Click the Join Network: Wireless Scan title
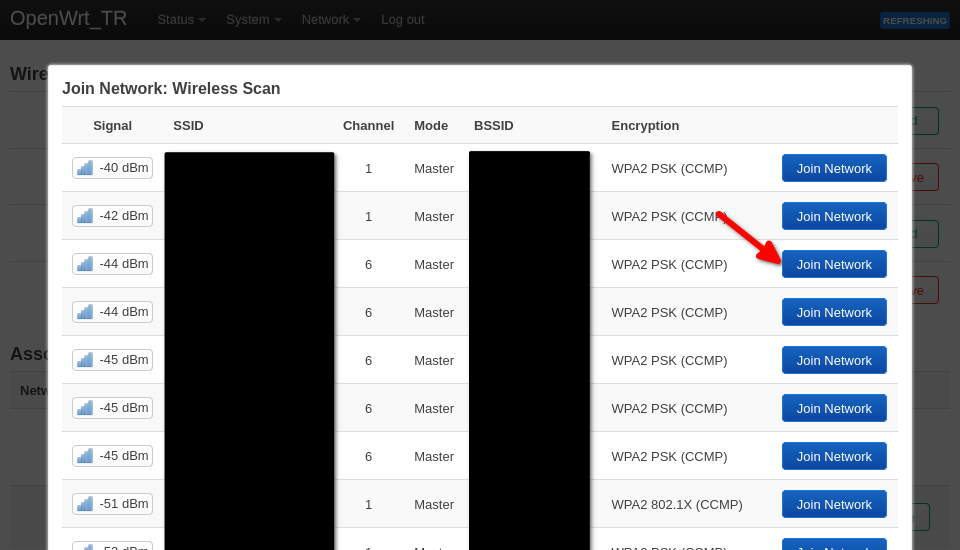The width and height of the screenshot is (960, 550). point(171,88)
